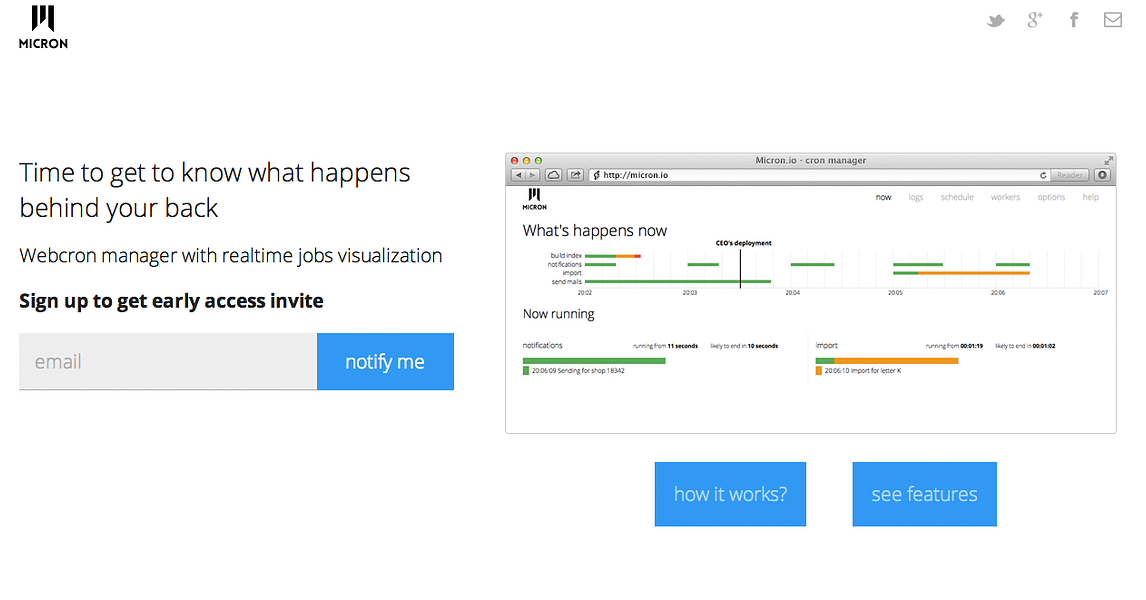Viewport: 1146px width, 600px height.
Task: Click small Micron logo inside mockup
Action: tap(534, 199)
